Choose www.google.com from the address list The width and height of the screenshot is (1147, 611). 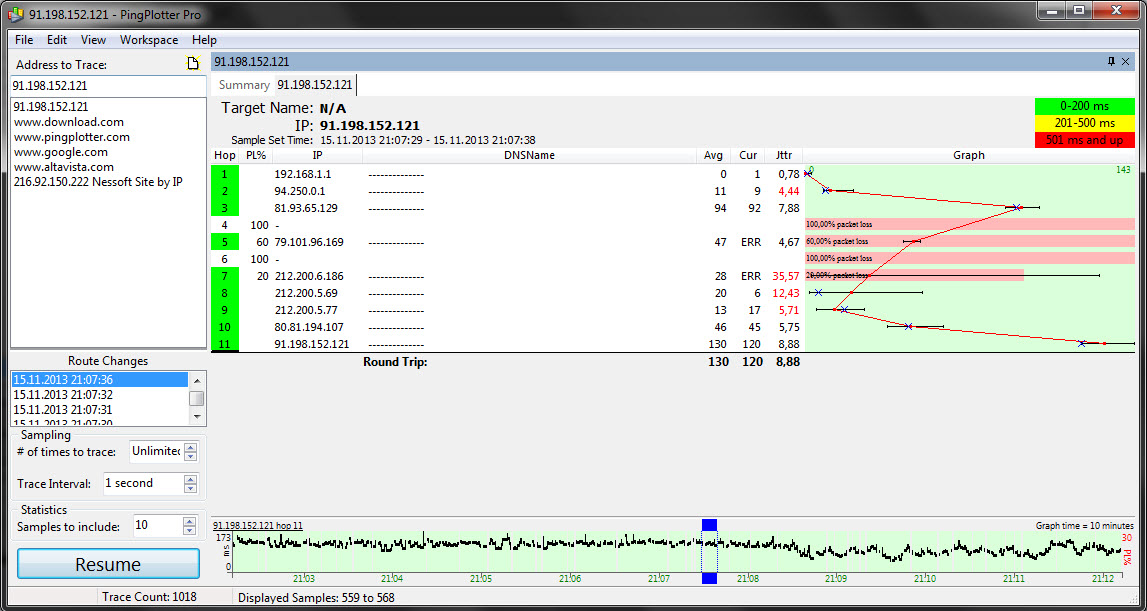point(61,152)
